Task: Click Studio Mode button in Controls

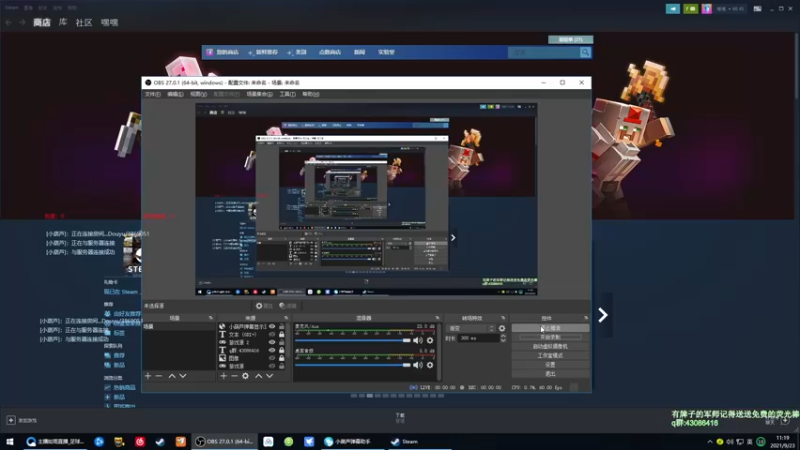Action: coord(551,356)
